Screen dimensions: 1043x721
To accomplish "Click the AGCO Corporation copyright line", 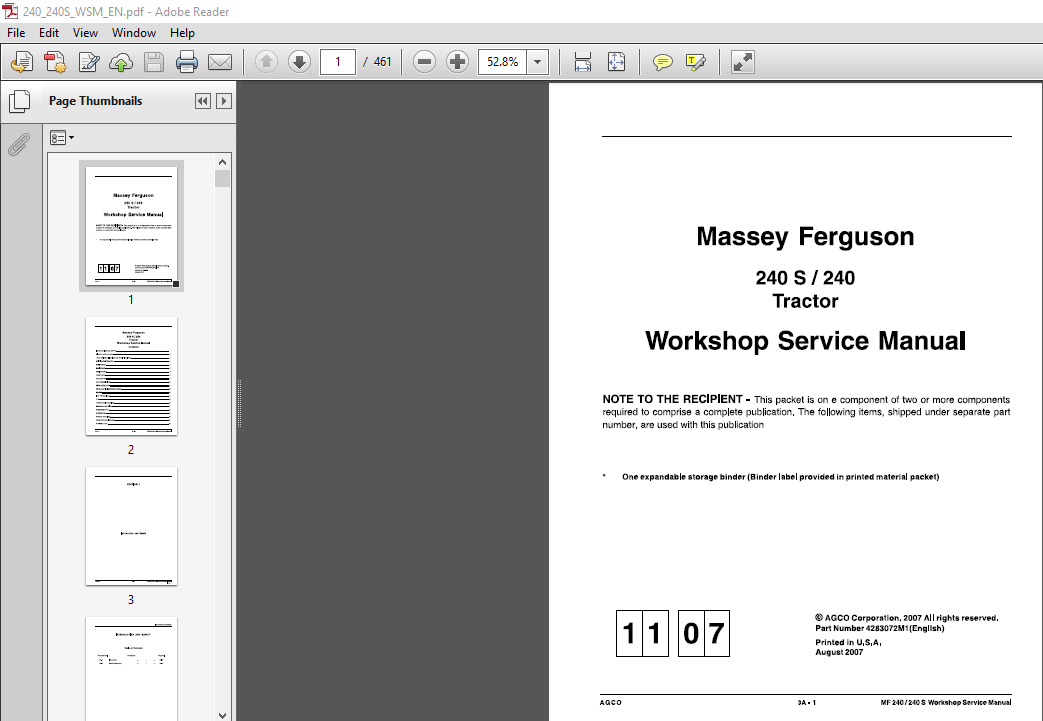I will pos(907,618).
